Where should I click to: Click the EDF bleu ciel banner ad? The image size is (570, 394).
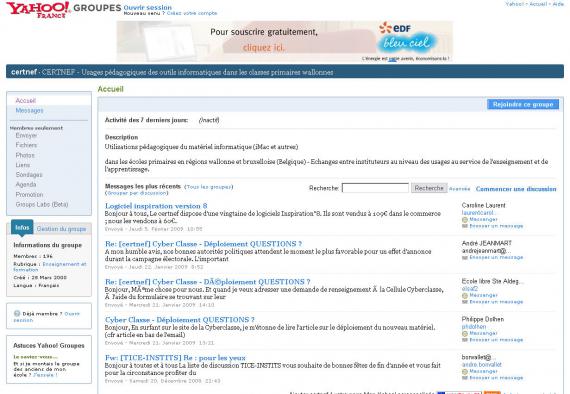click(x=285, y=41)
